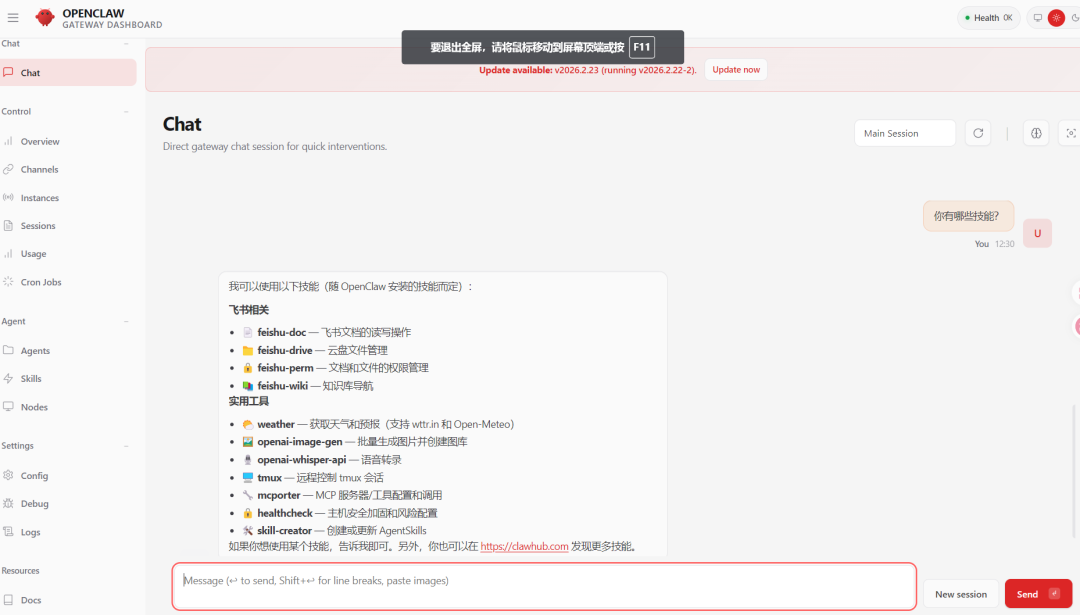
Task: Open Skills via its lightning bolt icon
Action: [8, 378]
